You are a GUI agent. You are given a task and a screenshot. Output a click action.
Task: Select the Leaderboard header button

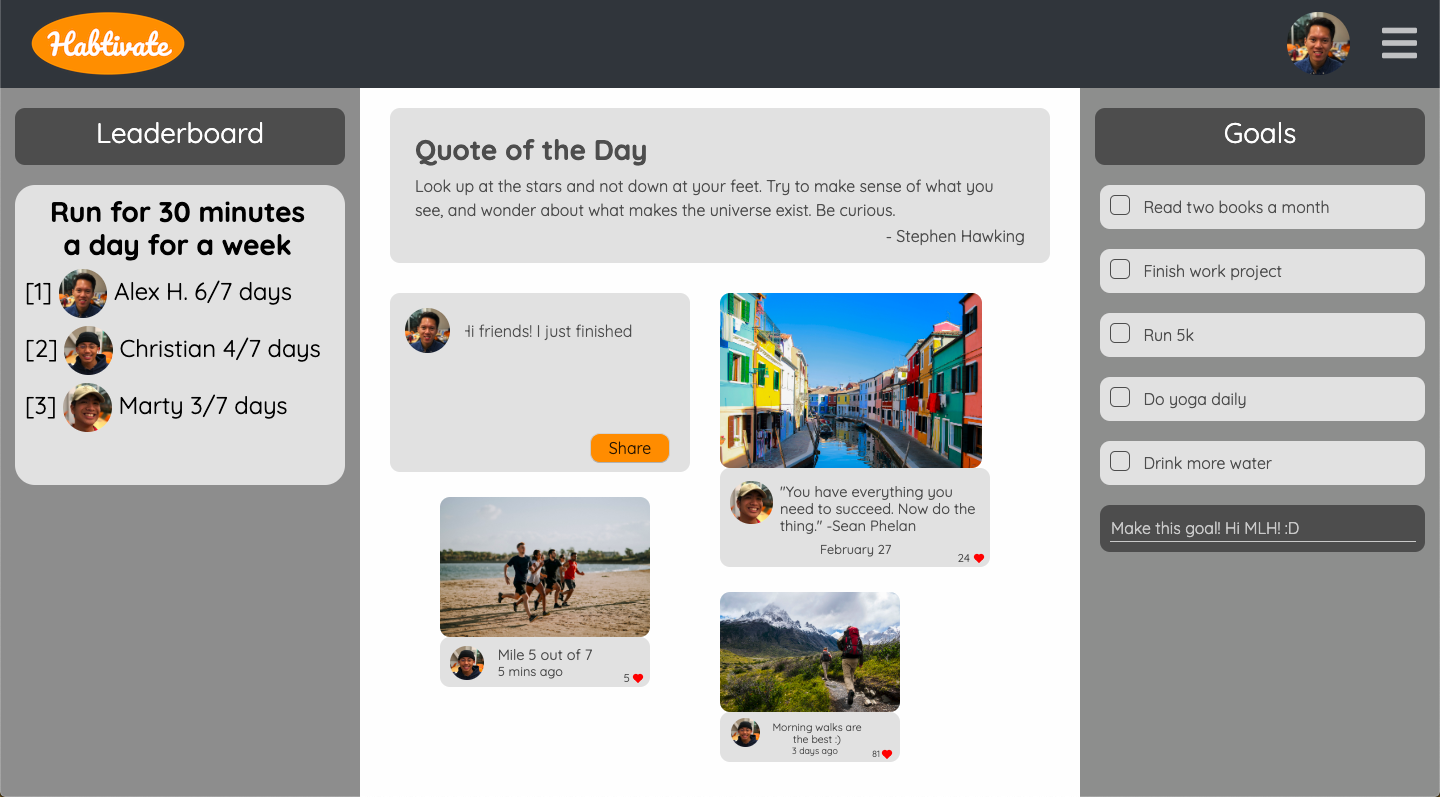click(180, 136)
